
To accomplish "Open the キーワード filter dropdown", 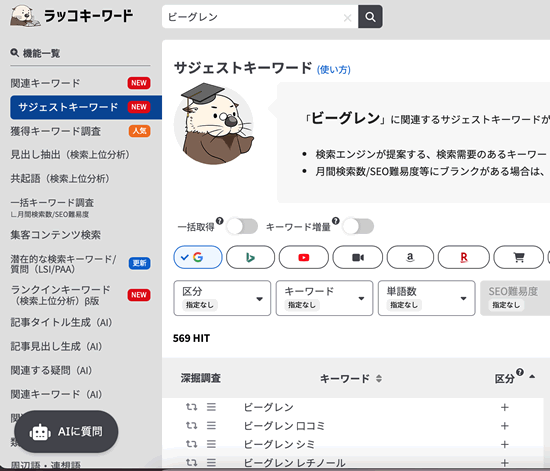I will pos(324,298).
